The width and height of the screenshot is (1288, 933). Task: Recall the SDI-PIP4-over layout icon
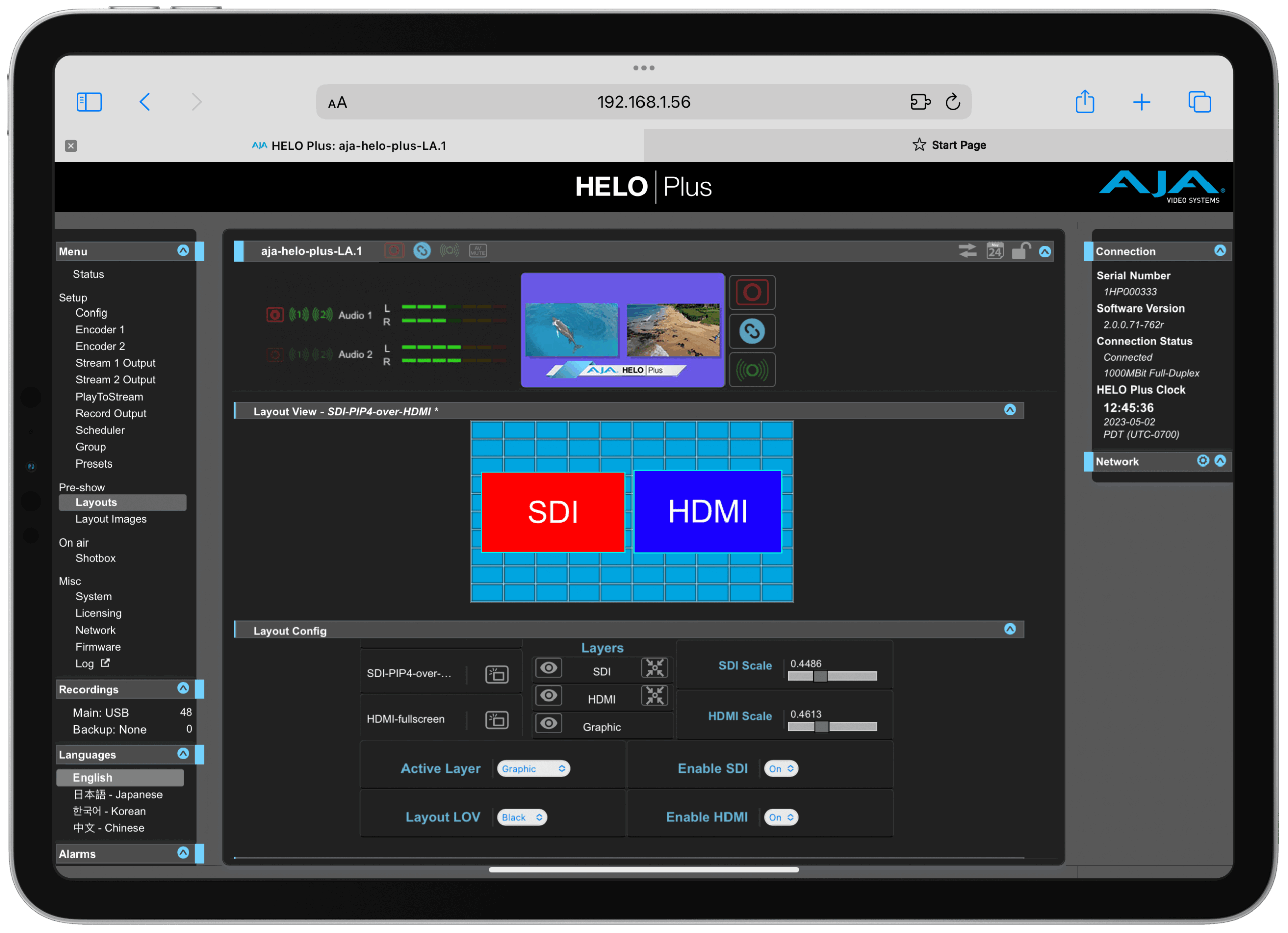497,674
